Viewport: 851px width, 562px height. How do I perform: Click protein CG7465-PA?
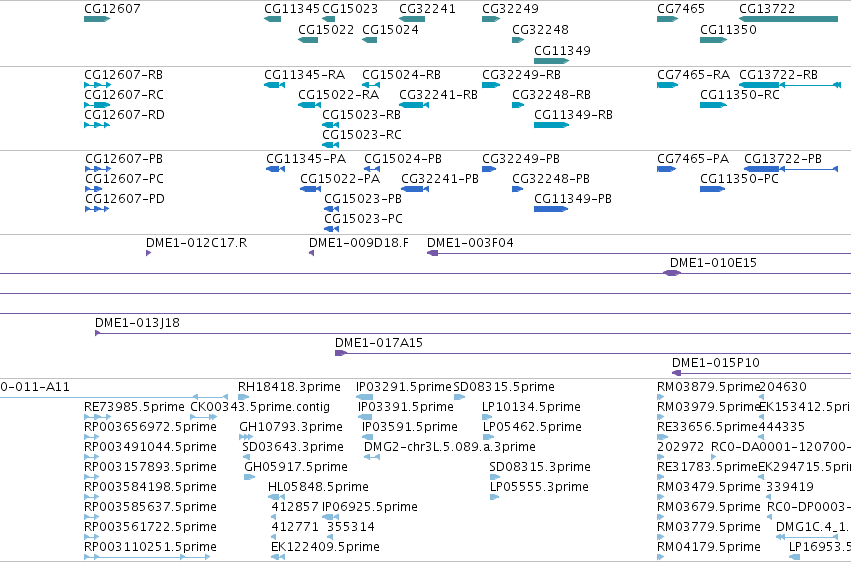[x=693, y=158]
